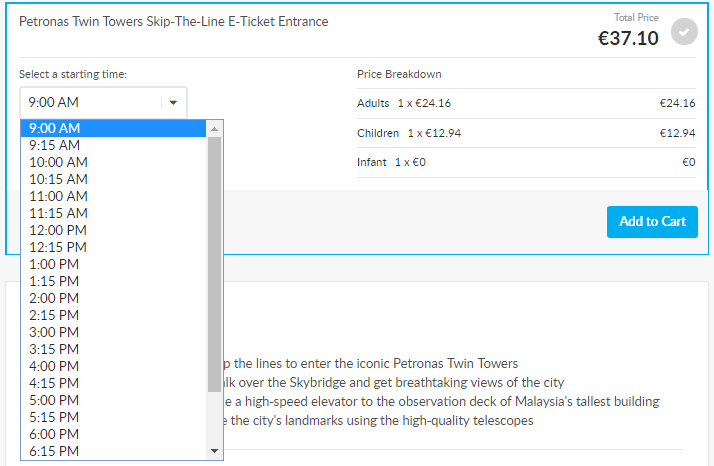Click the dropdown list scroll down arrow

(x=214, y=451)
